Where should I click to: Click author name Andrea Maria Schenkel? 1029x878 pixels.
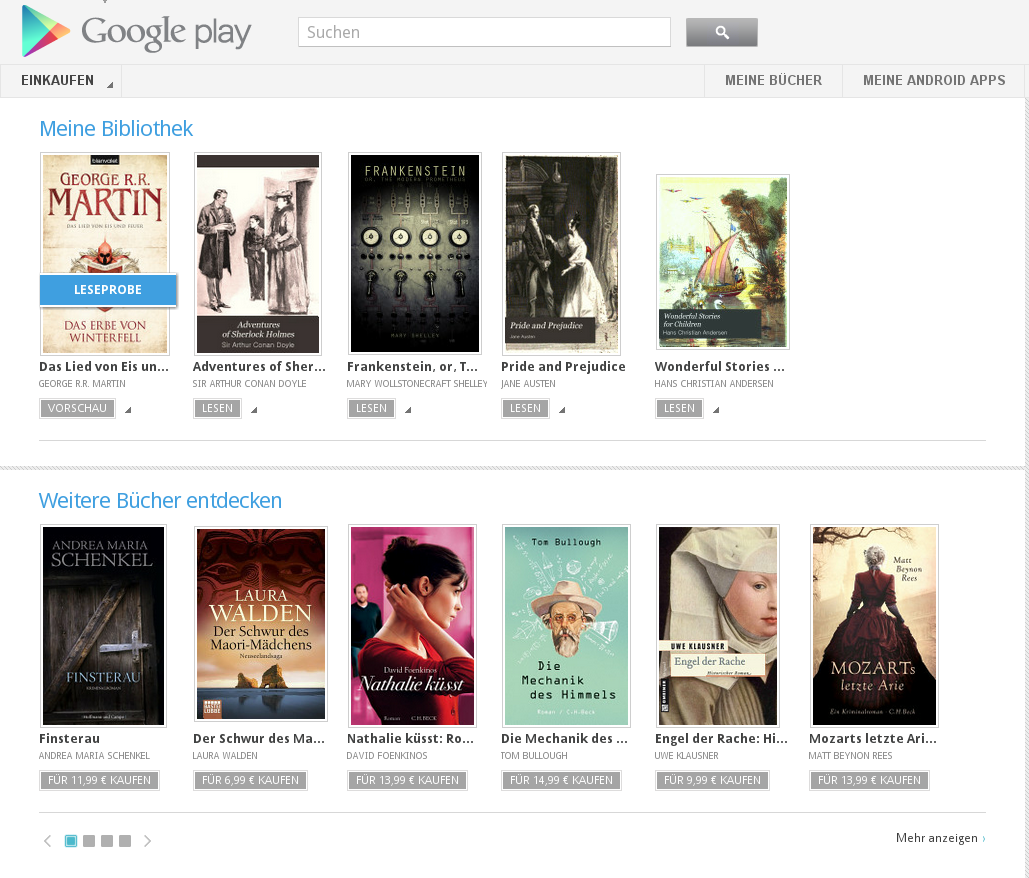(94, 756)
